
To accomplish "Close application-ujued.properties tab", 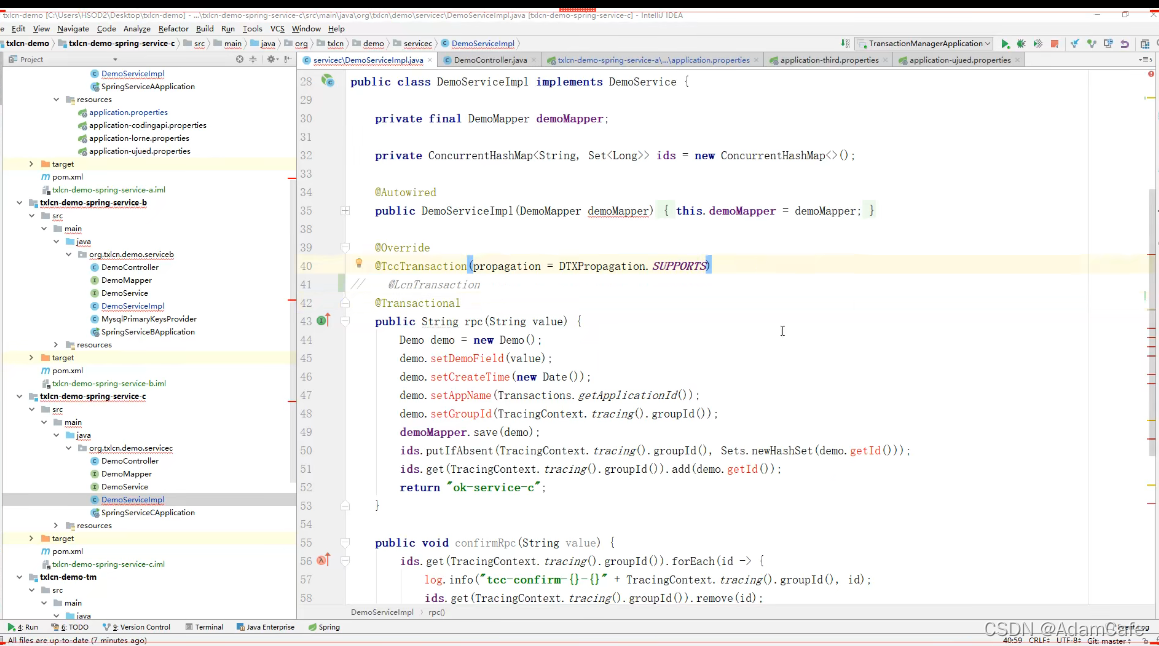I will coord(1018,61).
